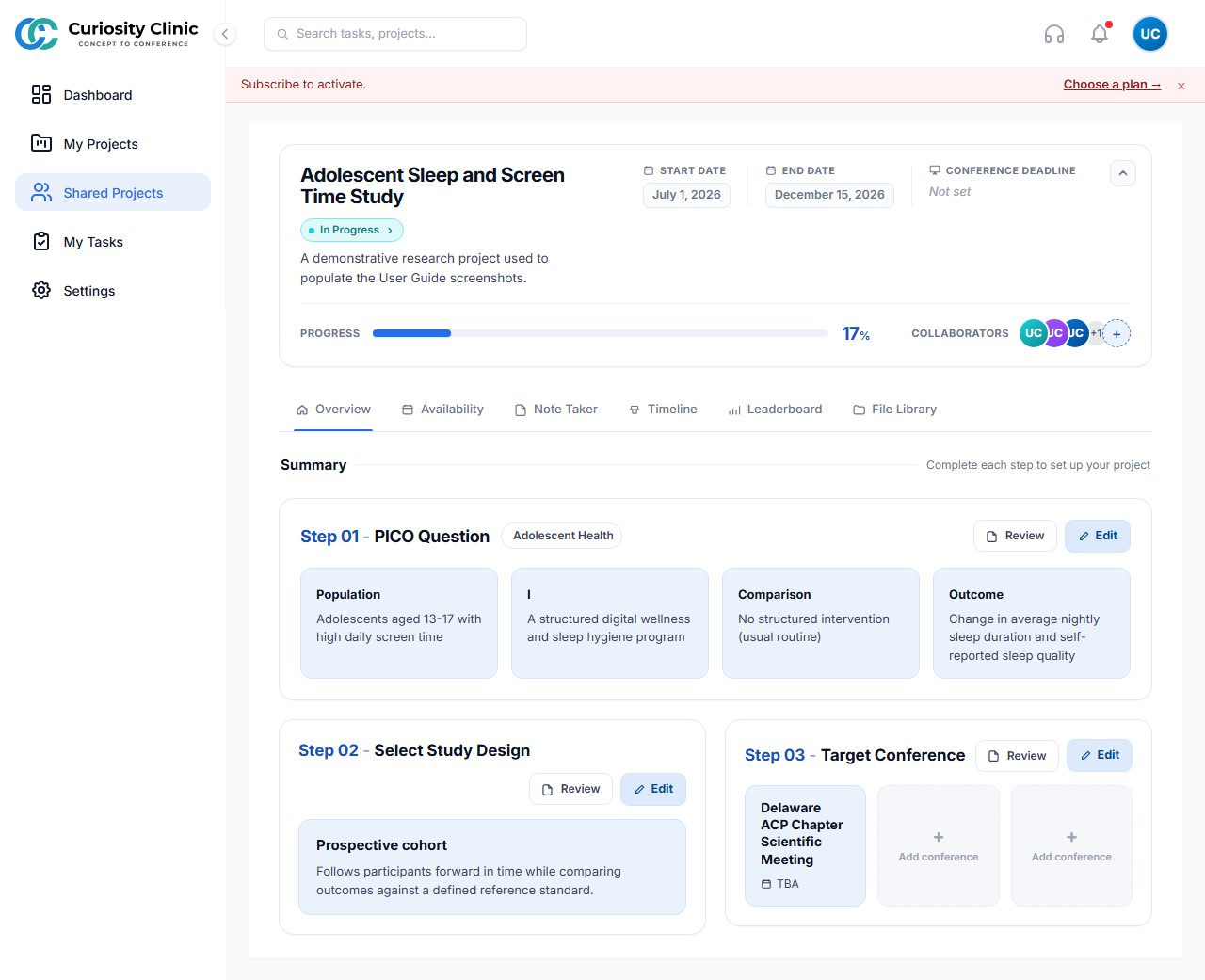Select the Prospective cohort design card
Image resolution: width=1205 pixels, height=980 pixels.
point(492,867)
